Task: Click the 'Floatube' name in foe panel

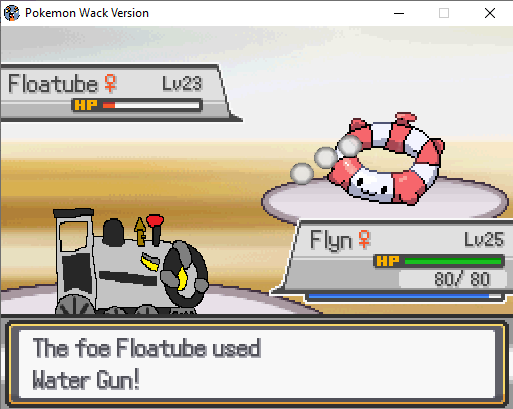Action: click(x=53, y=83)
